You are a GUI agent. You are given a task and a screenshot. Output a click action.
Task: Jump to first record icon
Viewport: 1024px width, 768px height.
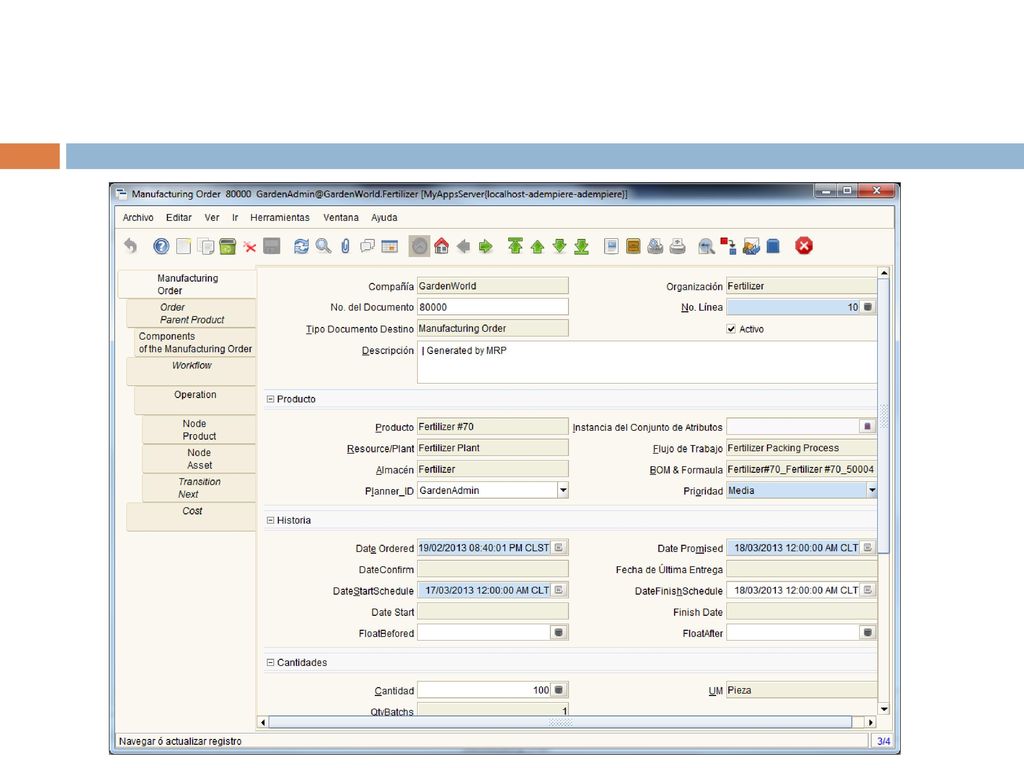(x=515, y=246)
